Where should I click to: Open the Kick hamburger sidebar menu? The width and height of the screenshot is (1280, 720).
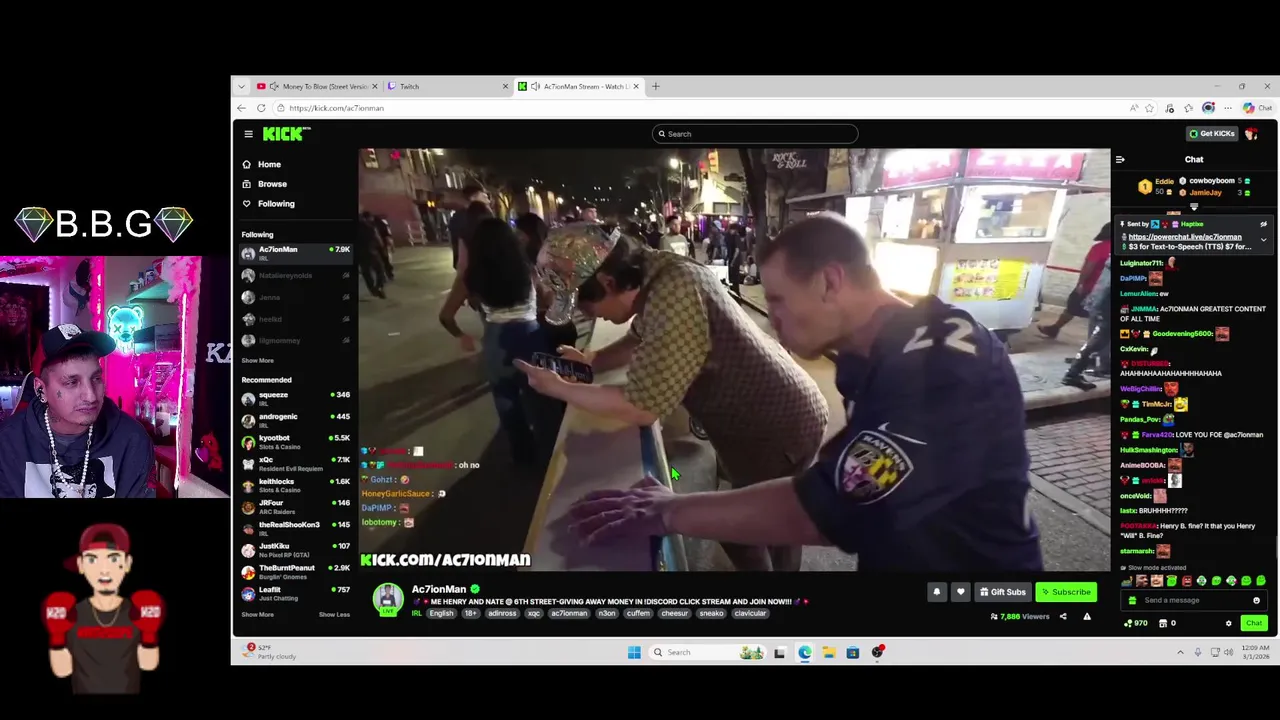coord(248,134)
